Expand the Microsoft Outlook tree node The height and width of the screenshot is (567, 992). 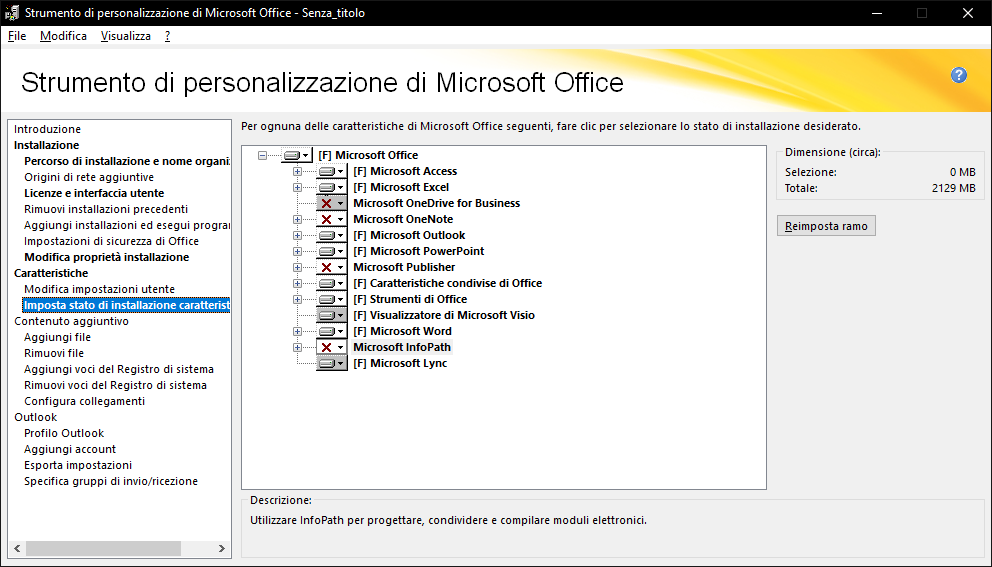297,235
